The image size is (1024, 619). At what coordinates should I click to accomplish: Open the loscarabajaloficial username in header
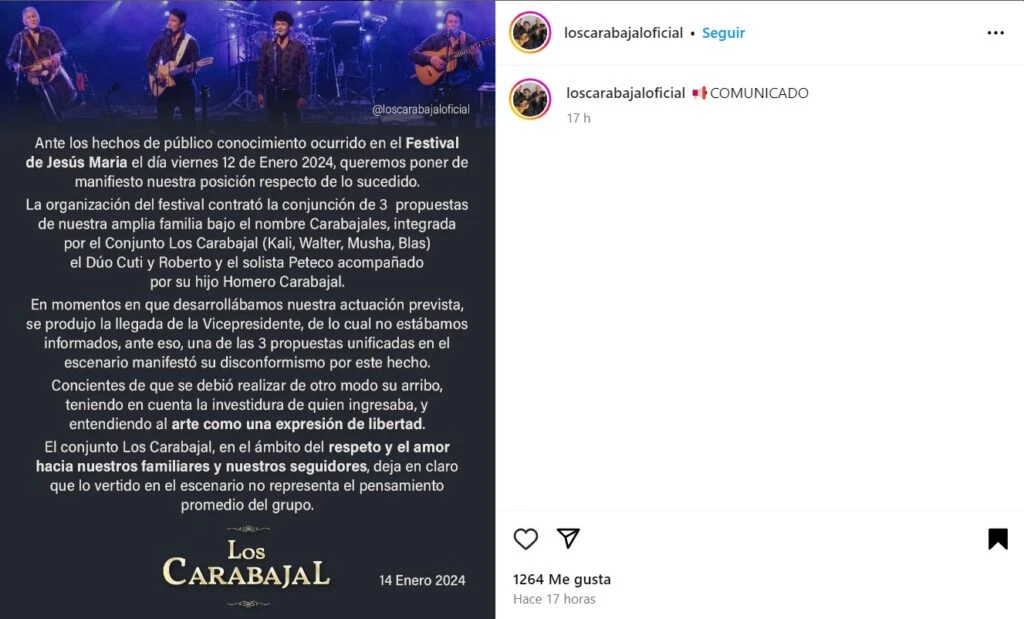coord(623,33)
